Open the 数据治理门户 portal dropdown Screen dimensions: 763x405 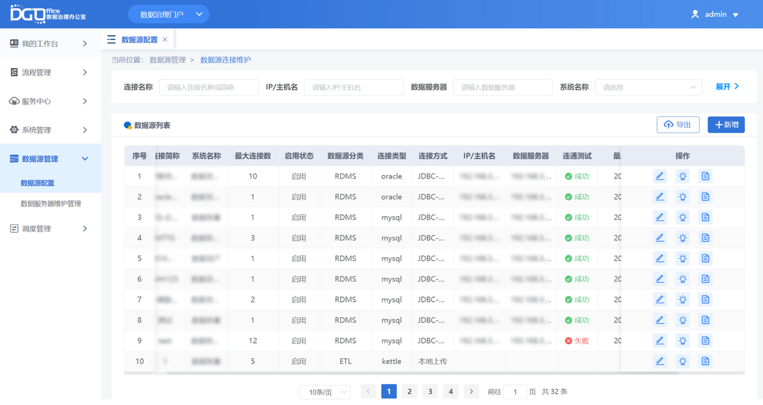[x=168, y=14]
